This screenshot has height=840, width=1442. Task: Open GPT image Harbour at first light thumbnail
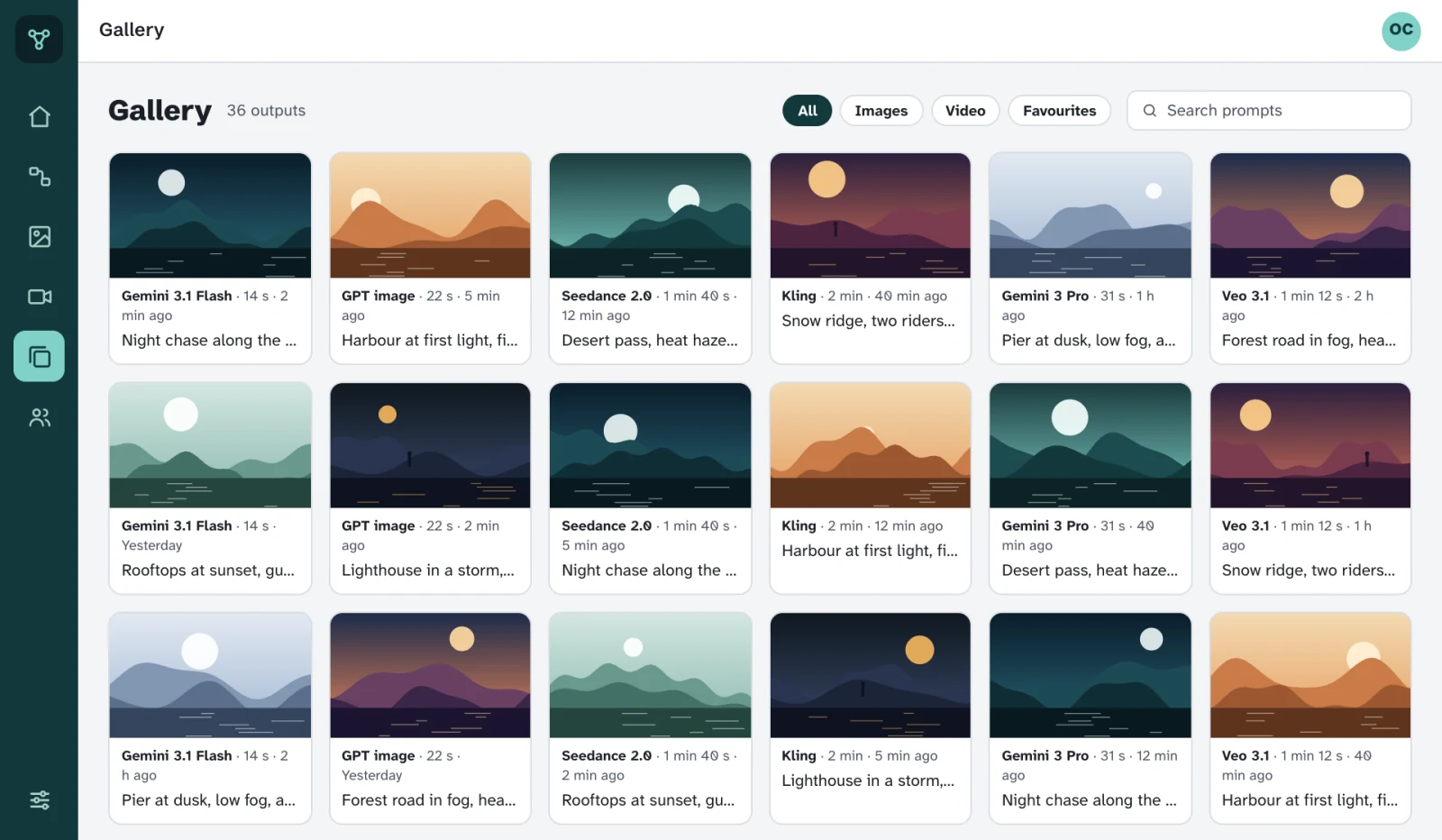430,215
